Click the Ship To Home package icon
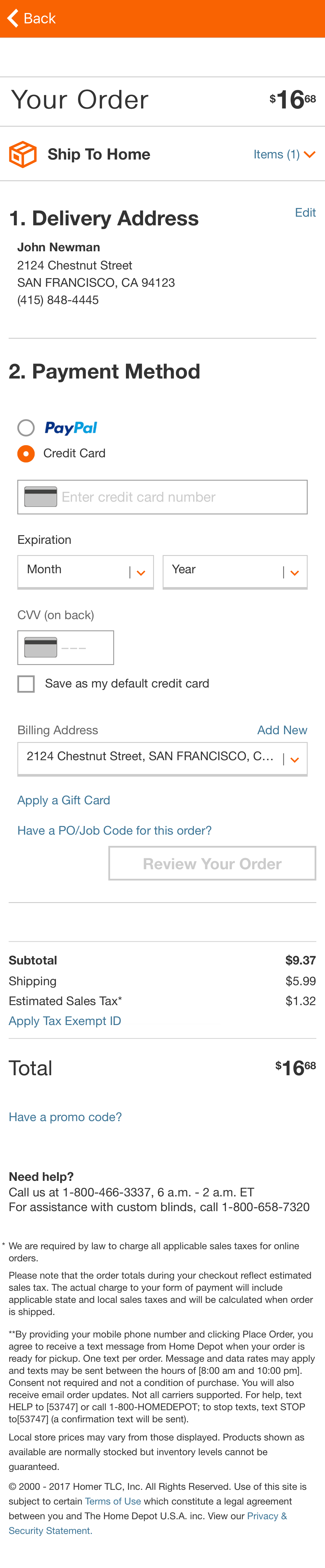This screenshot has width=325, height=1568. pos(23,154)
